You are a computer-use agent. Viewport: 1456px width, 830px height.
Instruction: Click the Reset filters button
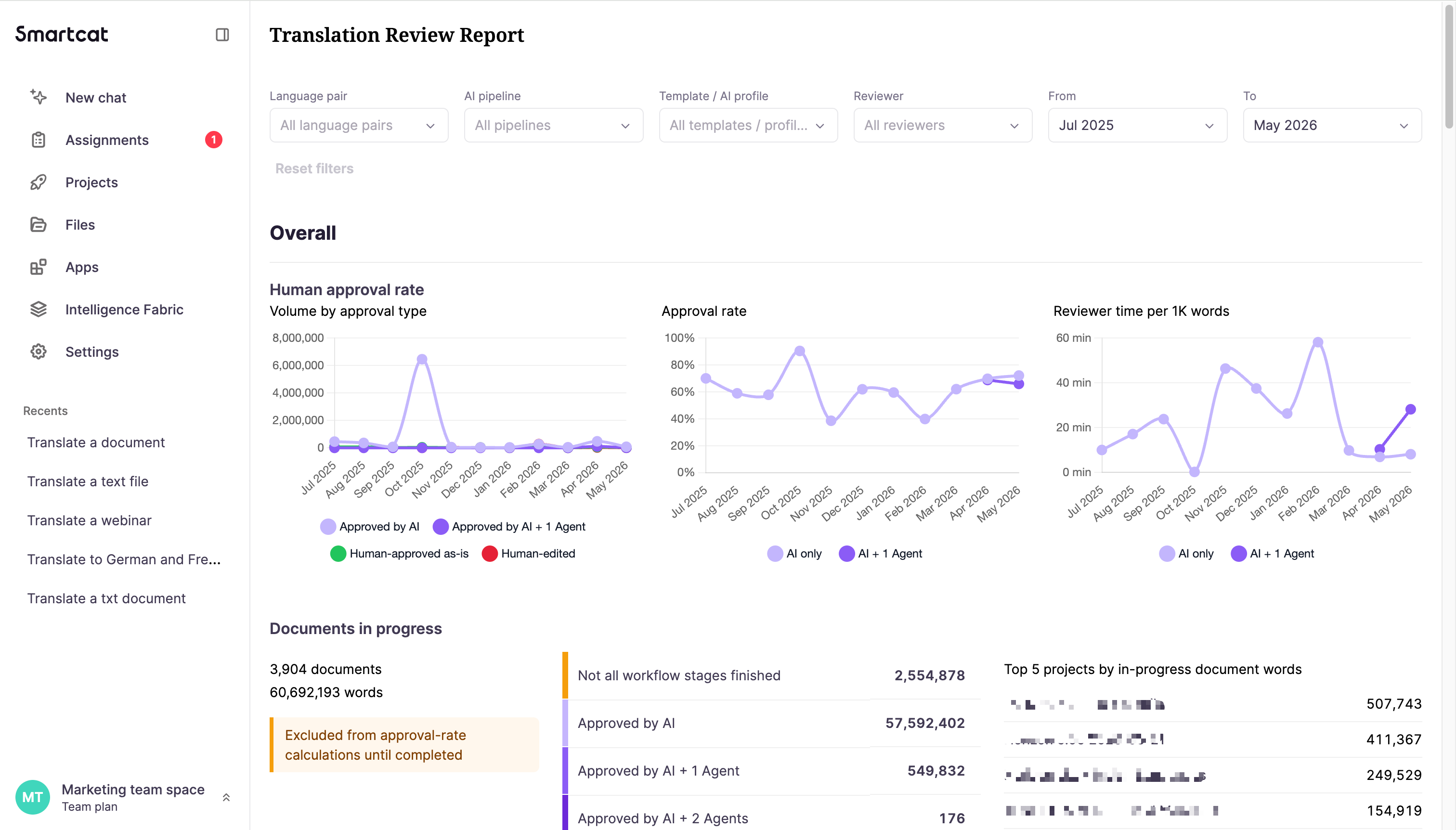click(315, 168)
